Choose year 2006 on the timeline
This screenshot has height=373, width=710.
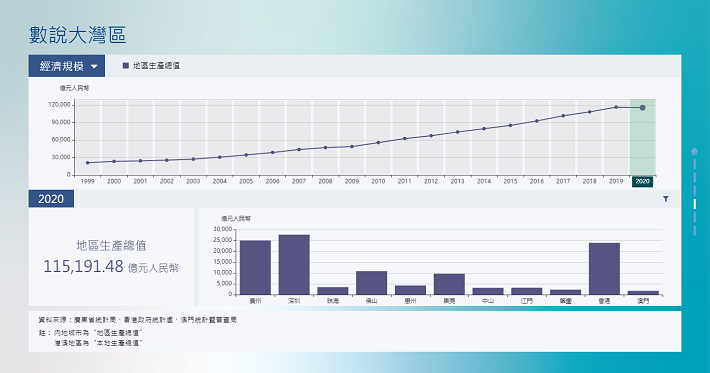coord(273,182)
